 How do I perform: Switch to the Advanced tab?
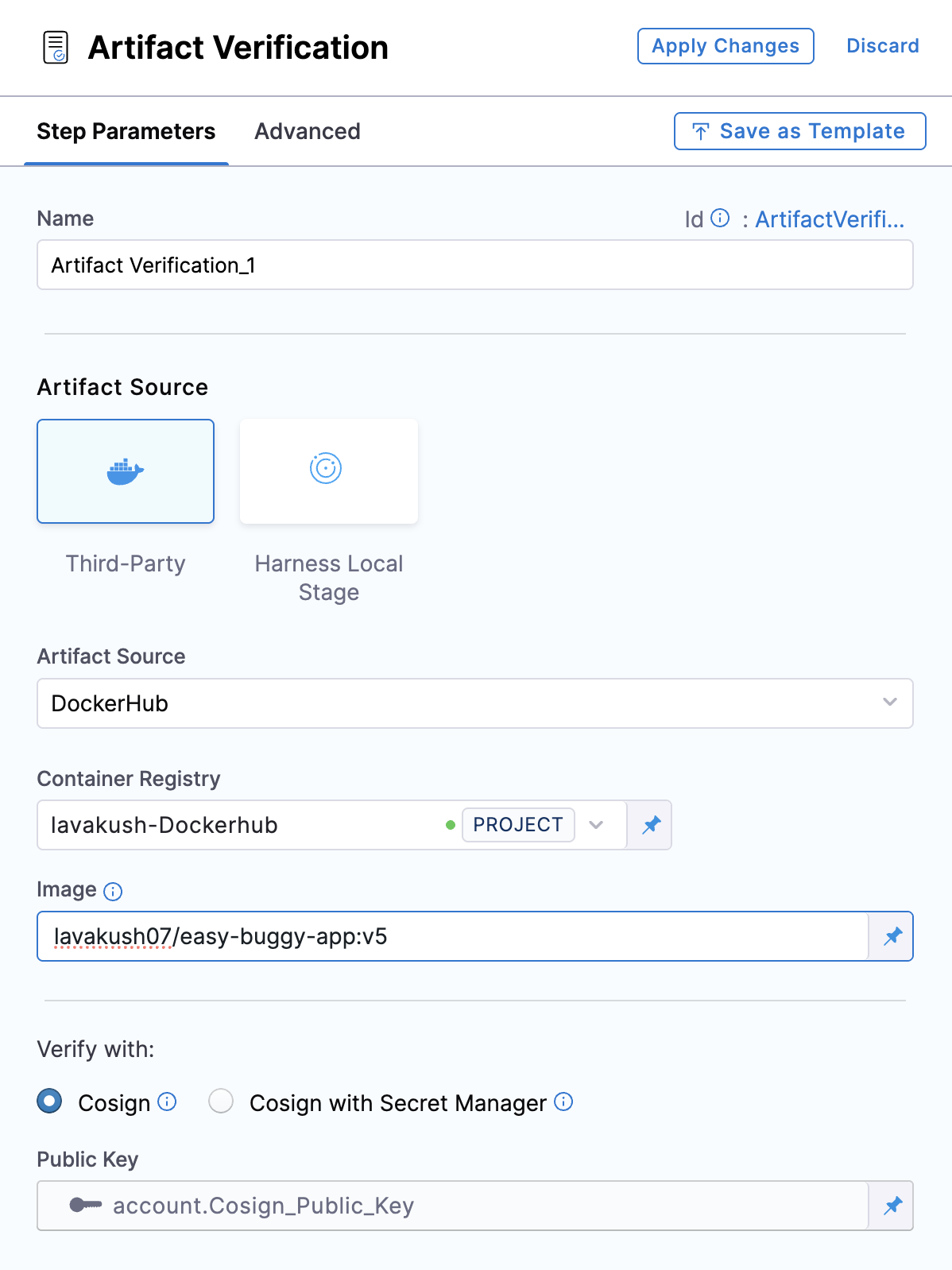point(307,131)
